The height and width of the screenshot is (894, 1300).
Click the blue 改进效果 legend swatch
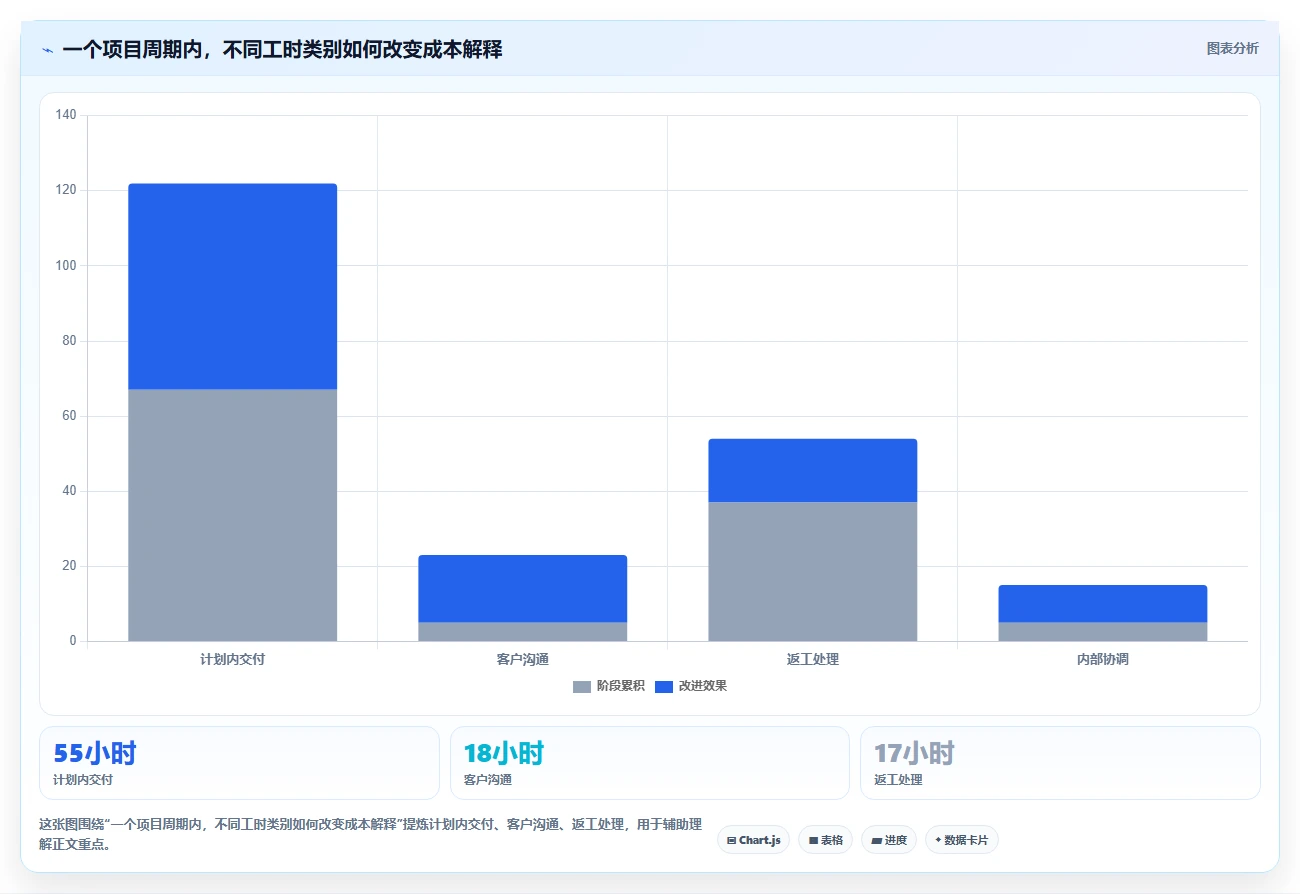[x=664, y=686]
